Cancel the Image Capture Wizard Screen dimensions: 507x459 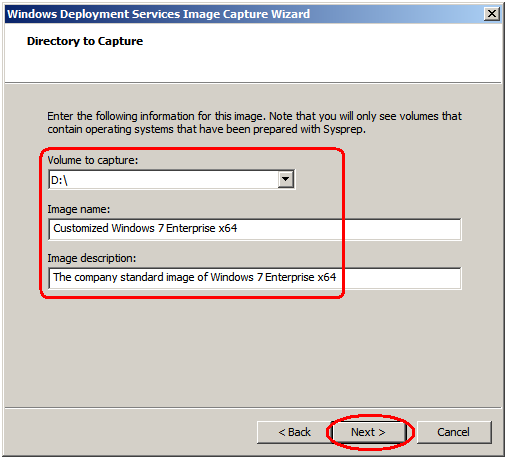454,432
